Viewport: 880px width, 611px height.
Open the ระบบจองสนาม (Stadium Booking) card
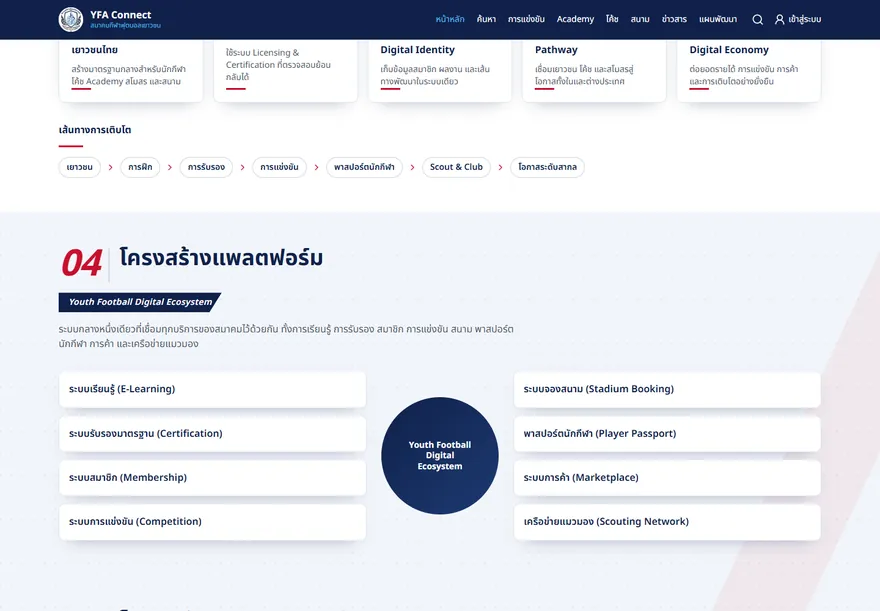tap(667, 389)
